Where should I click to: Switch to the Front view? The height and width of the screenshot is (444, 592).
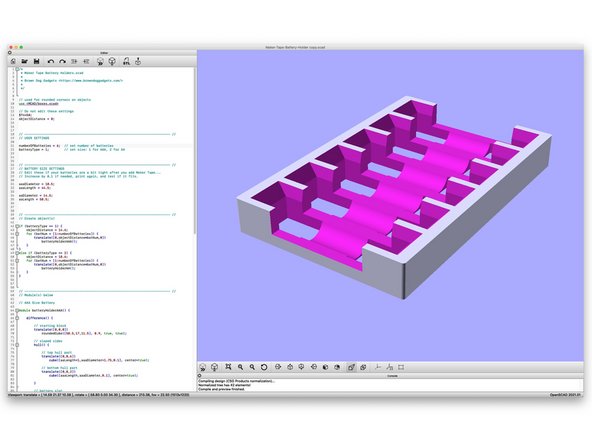click(x=325, y=367)
